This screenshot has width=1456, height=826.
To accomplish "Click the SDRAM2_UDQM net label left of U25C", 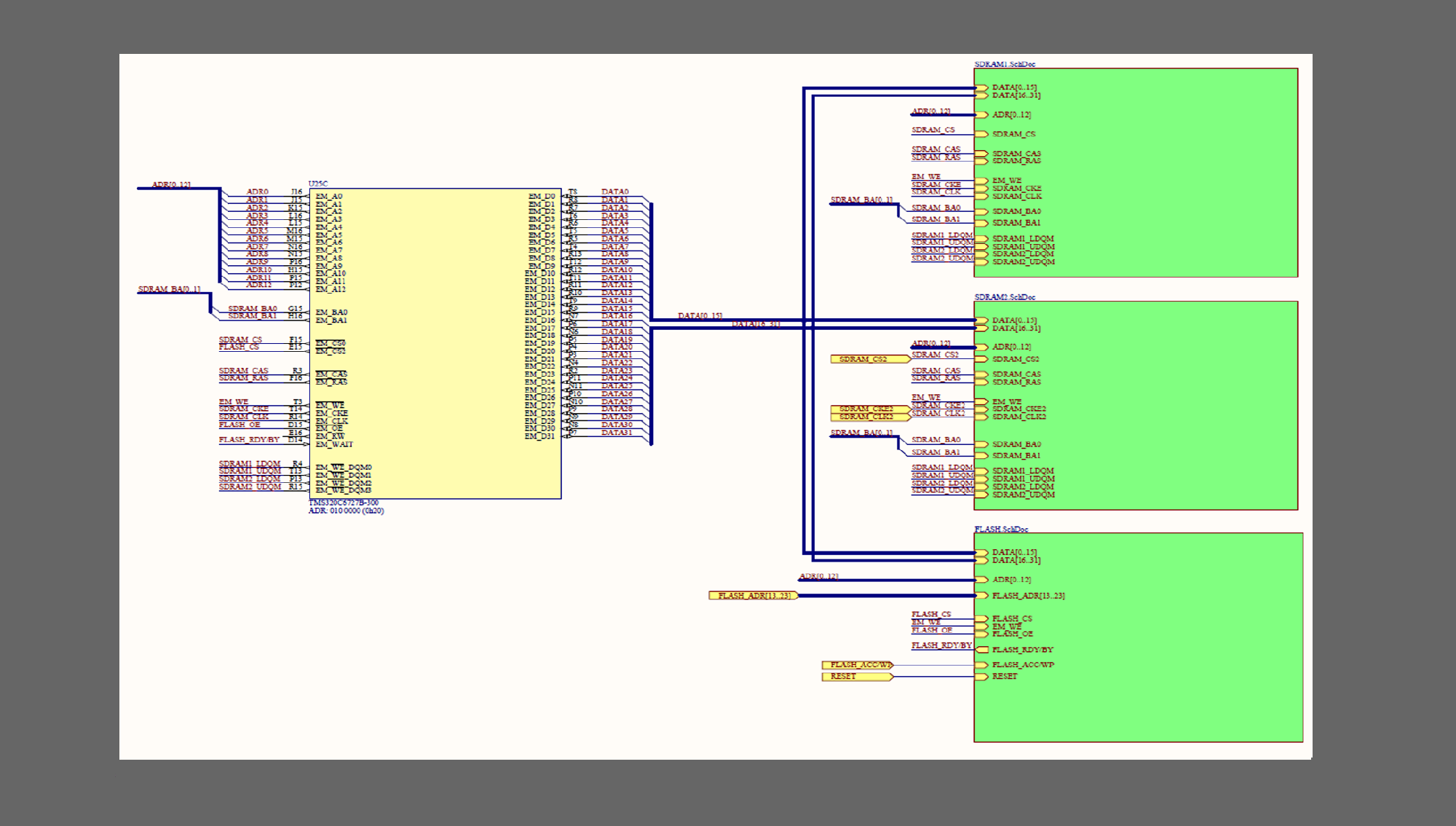I will pos(250,487).
